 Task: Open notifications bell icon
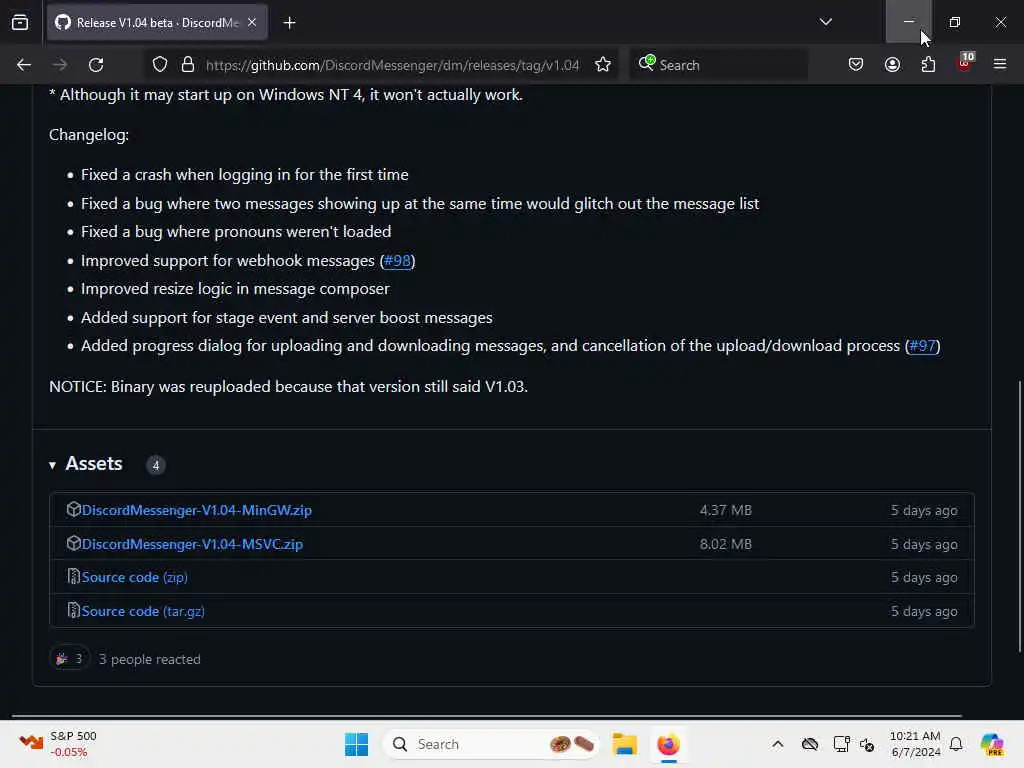(x=956, y=744)
